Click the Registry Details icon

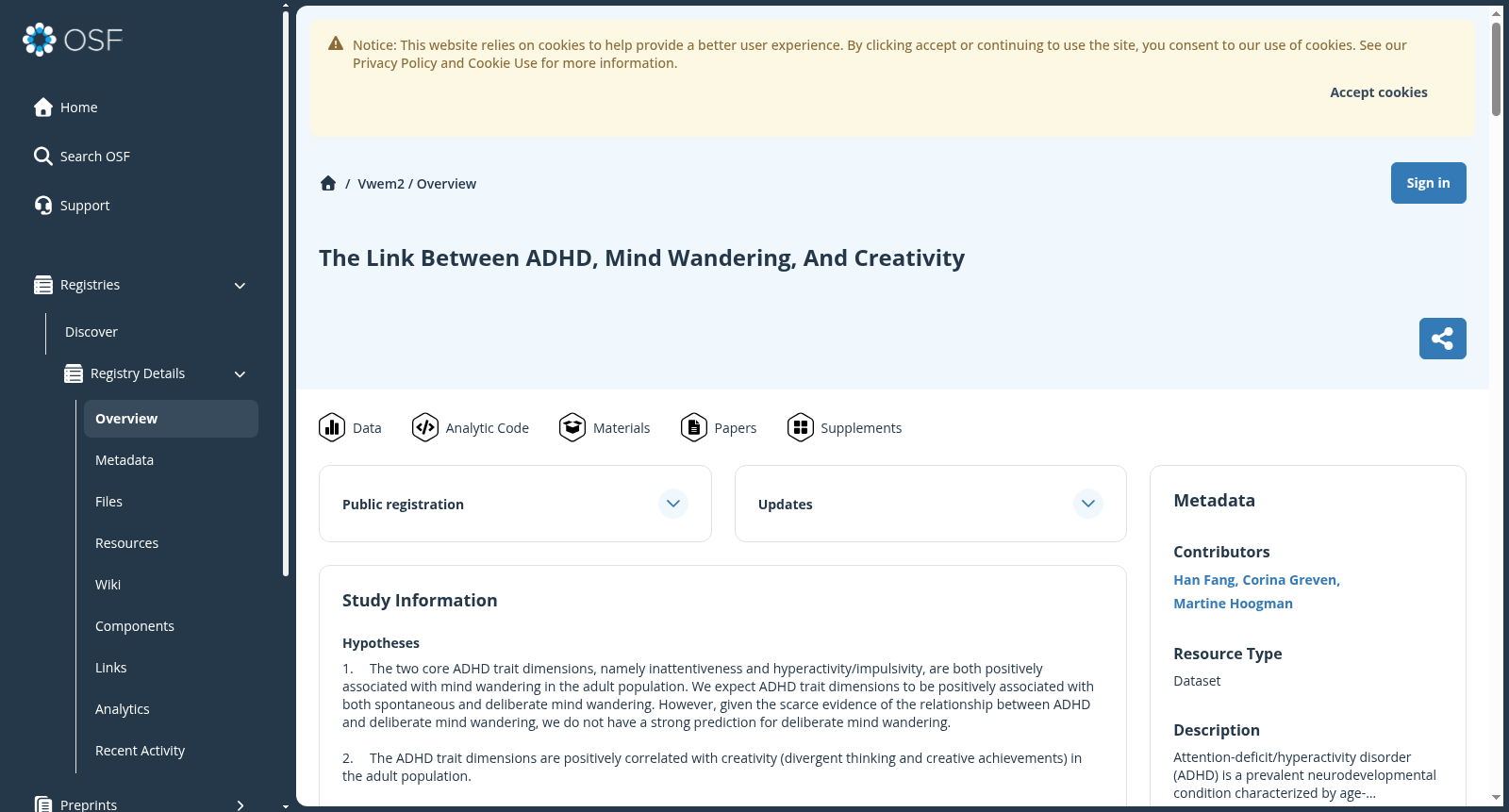pos(74,373)
